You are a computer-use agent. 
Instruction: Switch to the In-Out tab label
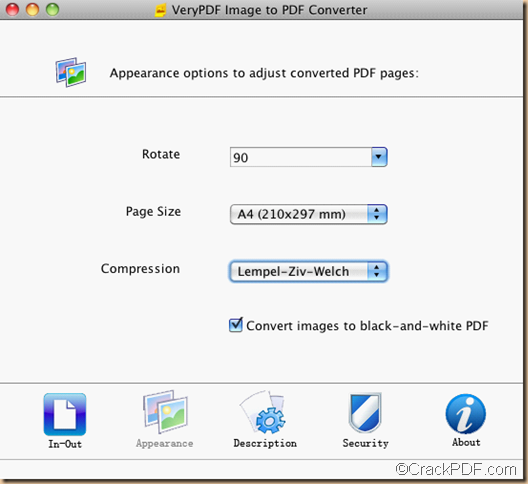pos(65,444)
